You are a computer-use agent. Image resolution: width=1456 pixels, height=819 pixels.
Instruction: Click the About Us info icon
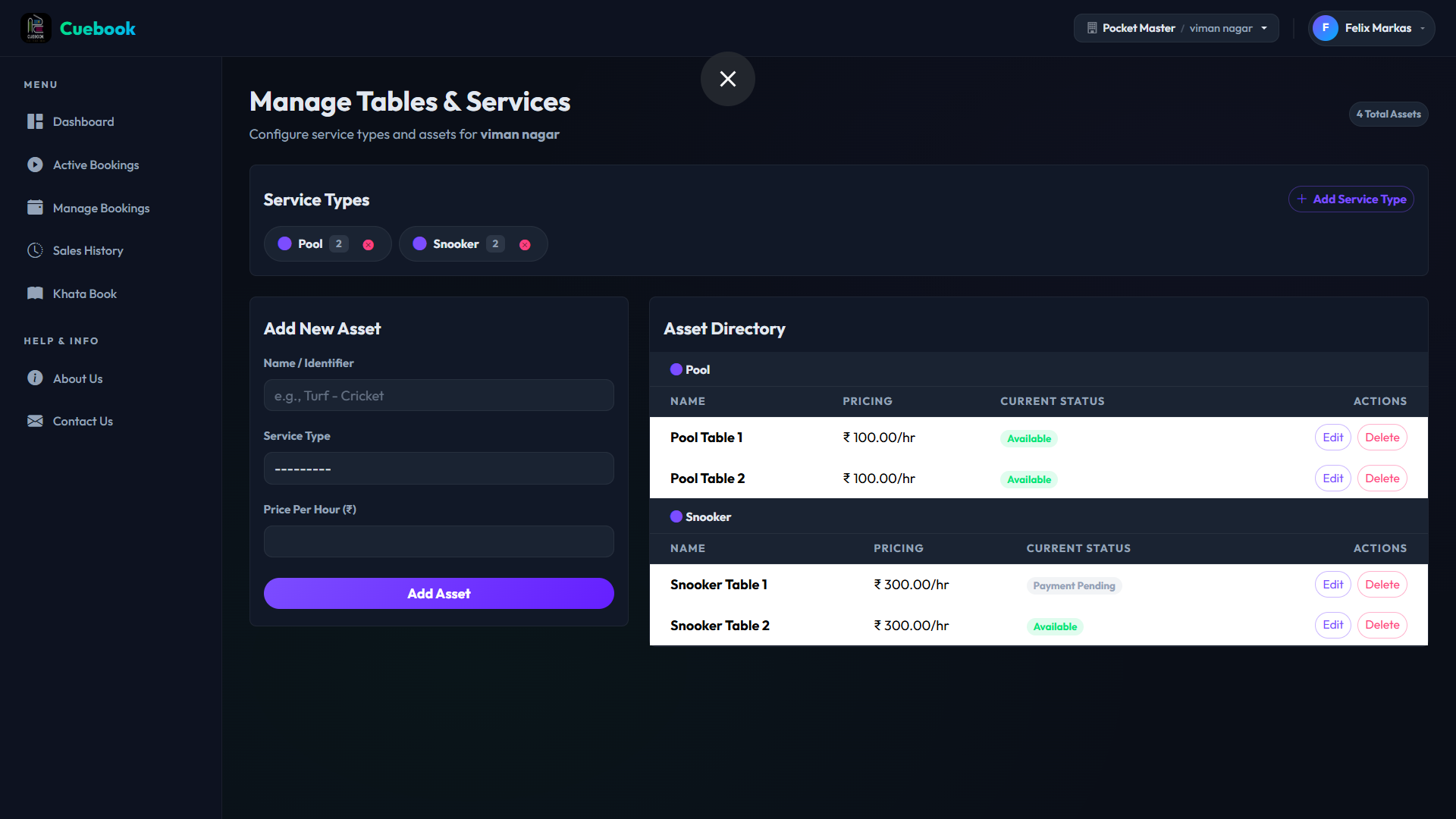(x=35, y=378)
